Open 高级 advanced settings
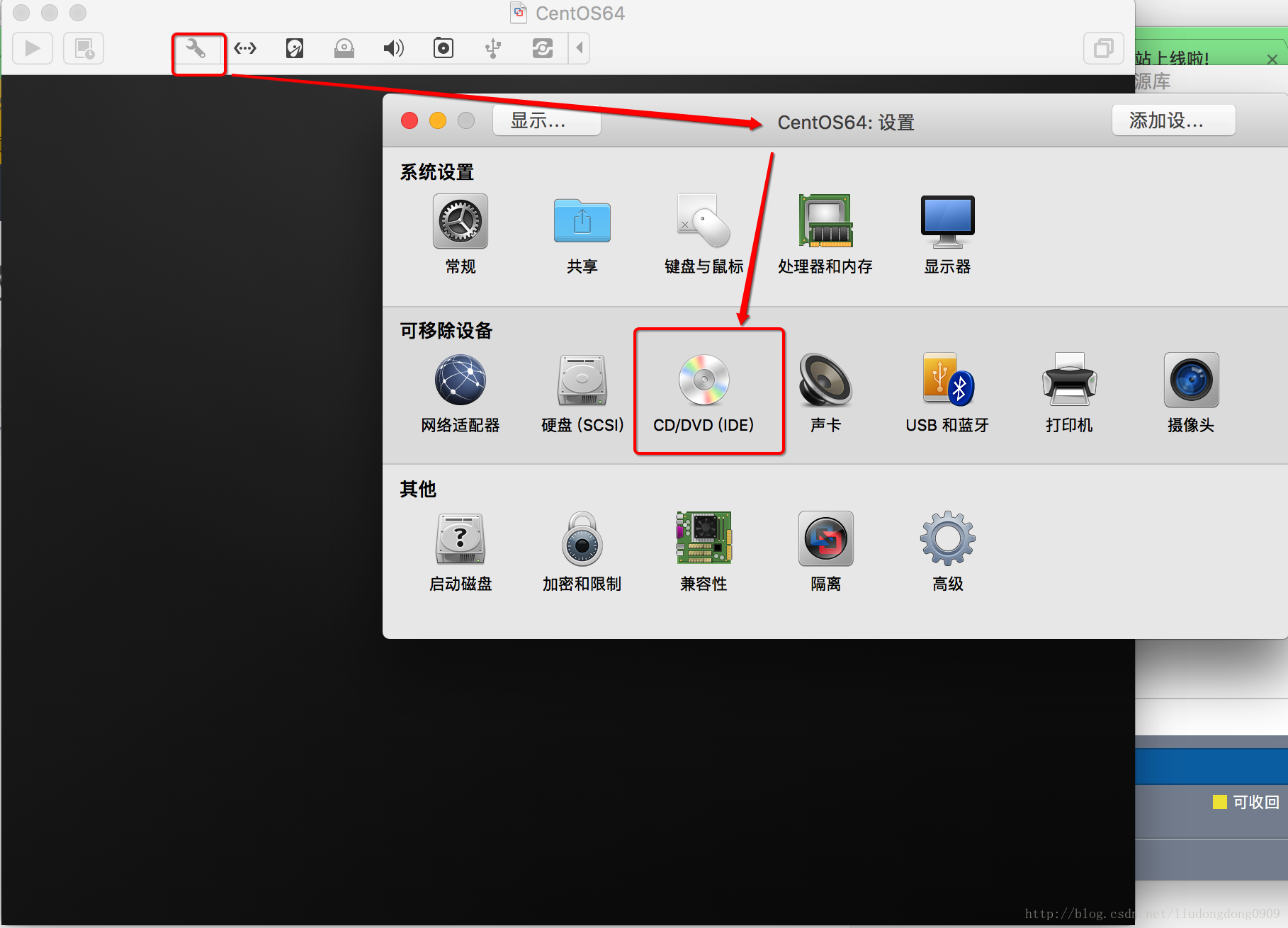 click(948, 553)
